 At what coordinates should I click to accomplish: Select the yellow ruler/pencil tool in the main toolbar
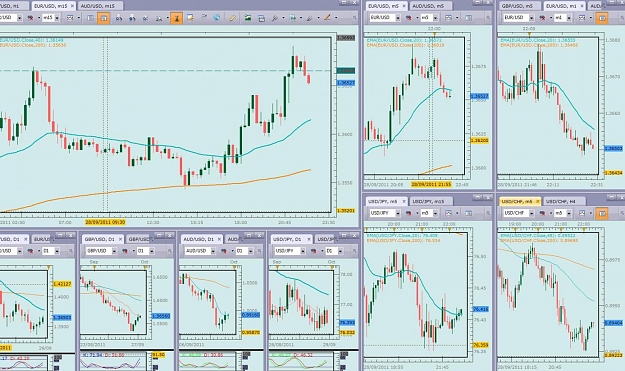tap(232, 18)
